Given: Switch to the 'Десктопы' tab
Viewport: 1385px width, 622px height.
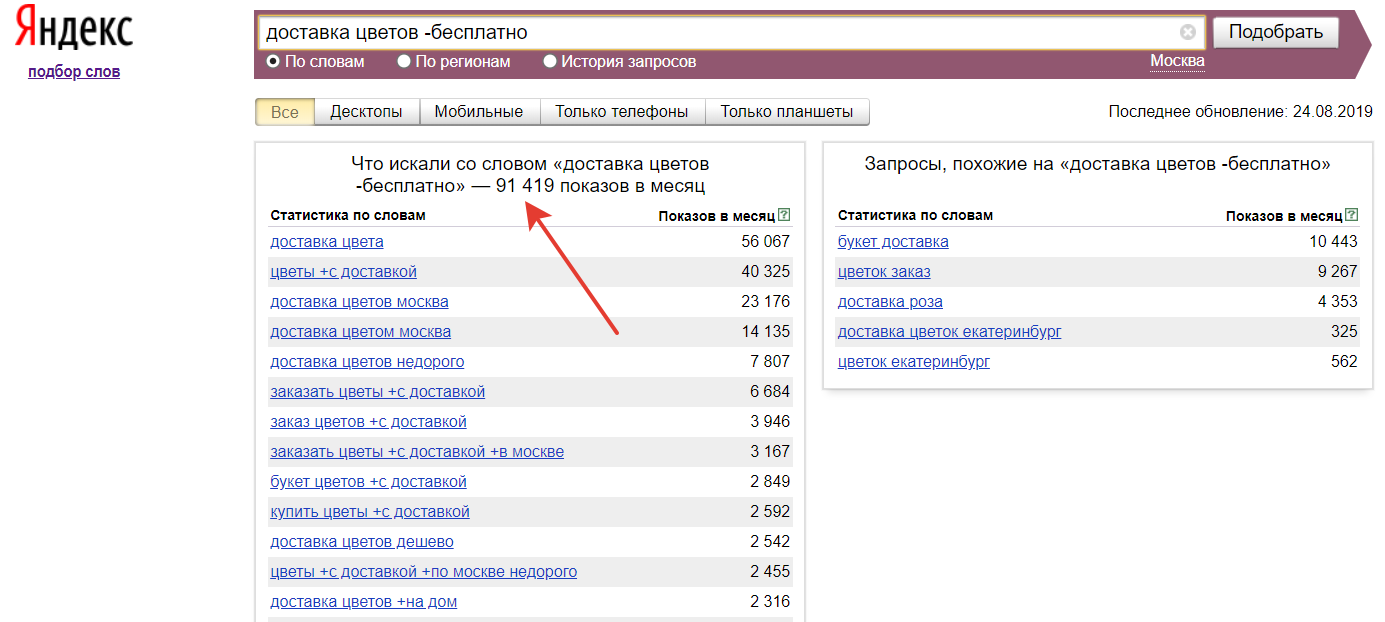Looking at the screenshot, I should (366, 112).
